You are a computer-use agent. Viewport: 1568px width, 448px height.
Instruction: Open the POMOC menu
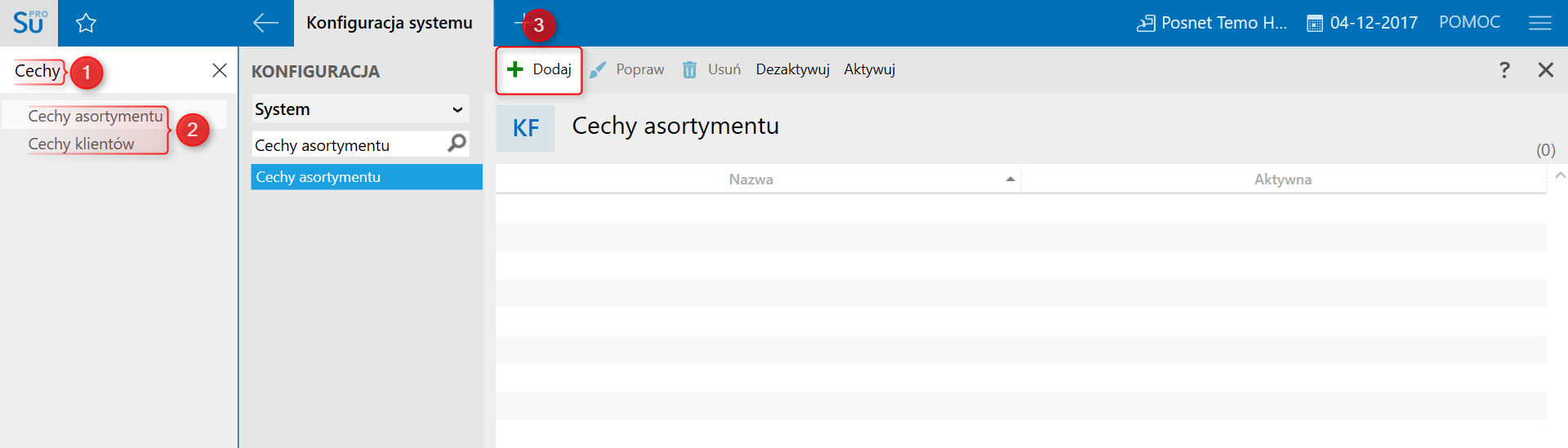point(1469,23)
